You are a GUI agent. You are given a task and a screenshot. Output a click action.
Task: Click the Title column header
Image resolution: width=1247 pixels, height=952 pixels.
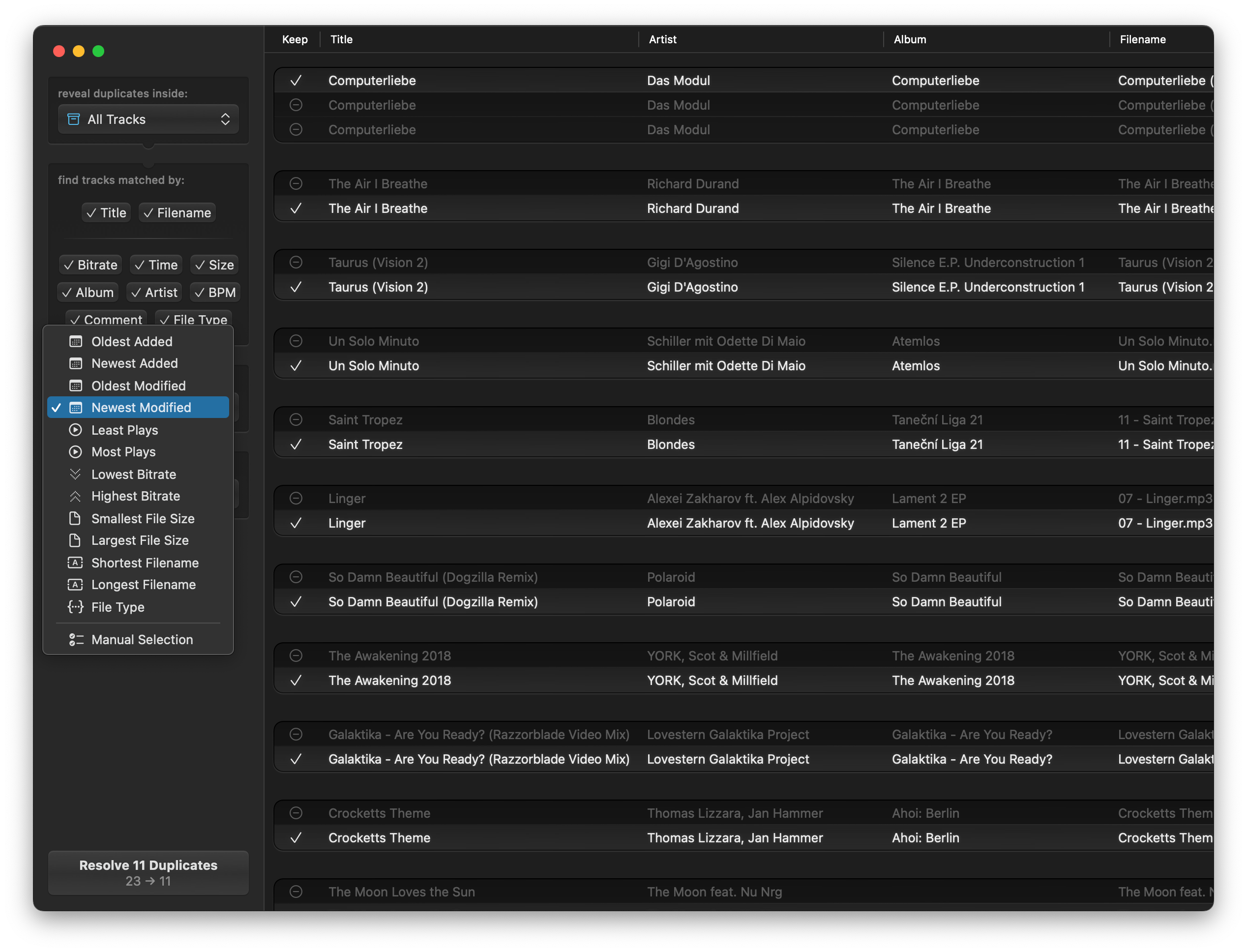click(x=342, y=39)
